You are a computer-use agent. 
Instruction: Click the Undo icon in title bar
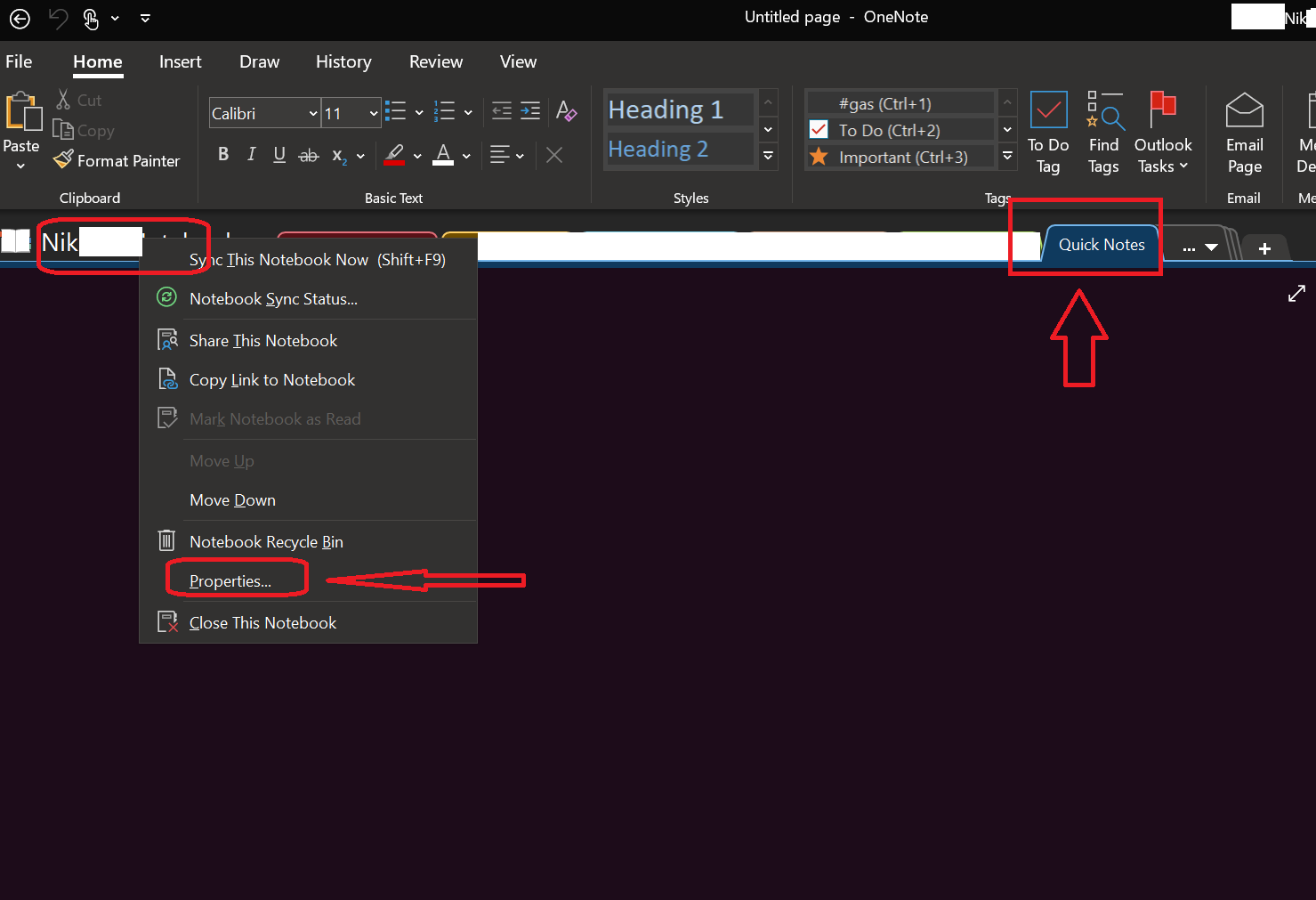point(58,18)
